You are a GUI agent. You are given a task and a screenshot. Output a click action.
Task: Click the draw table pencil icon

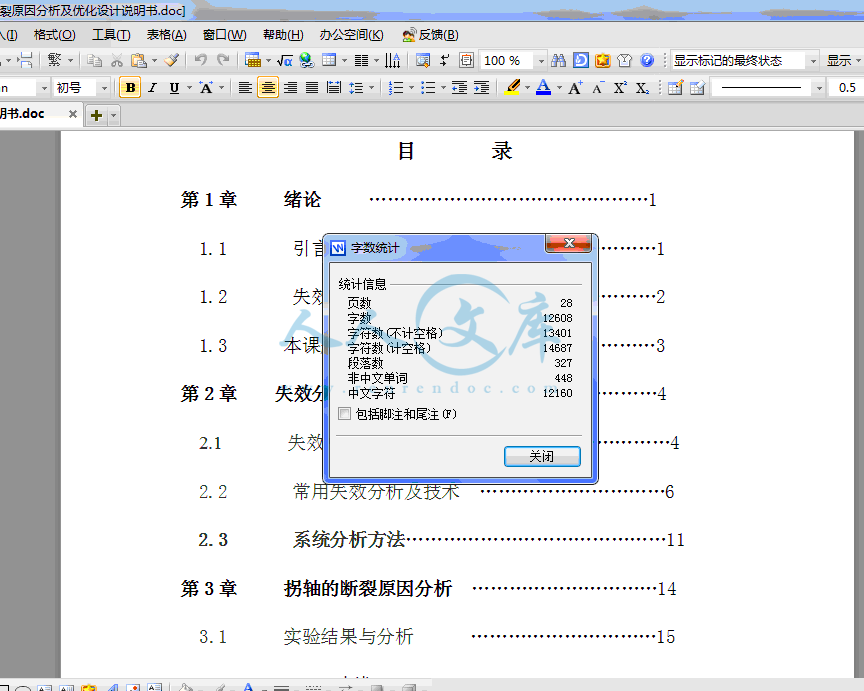coord(675,88)
